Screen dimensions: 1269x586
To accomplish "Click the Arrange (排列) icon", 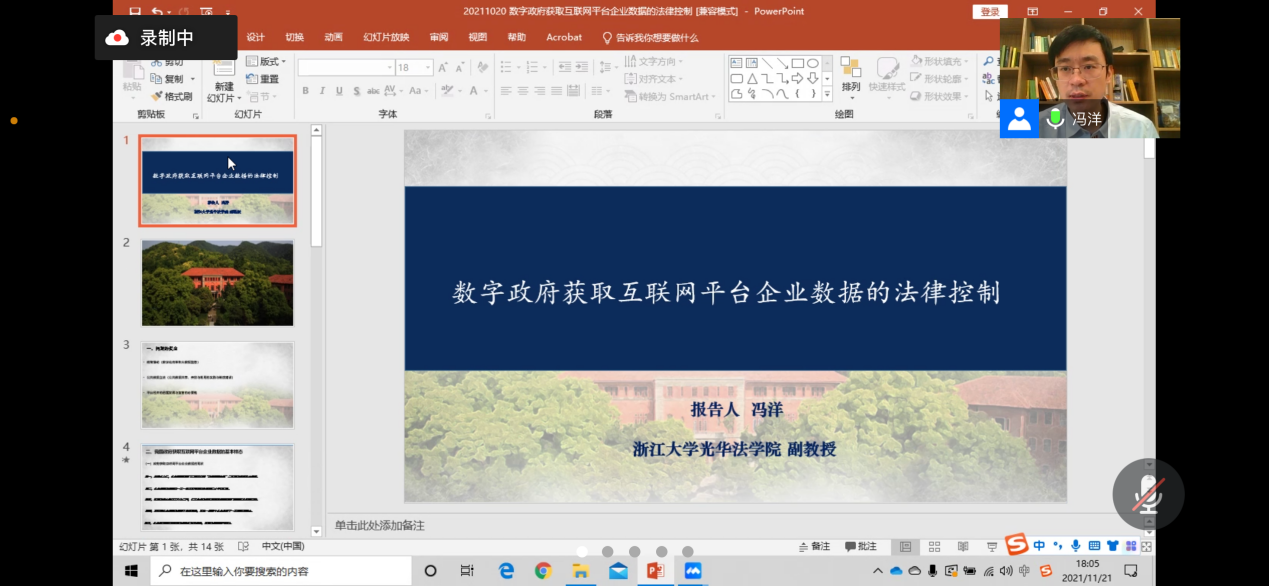I will pos(850,70).
